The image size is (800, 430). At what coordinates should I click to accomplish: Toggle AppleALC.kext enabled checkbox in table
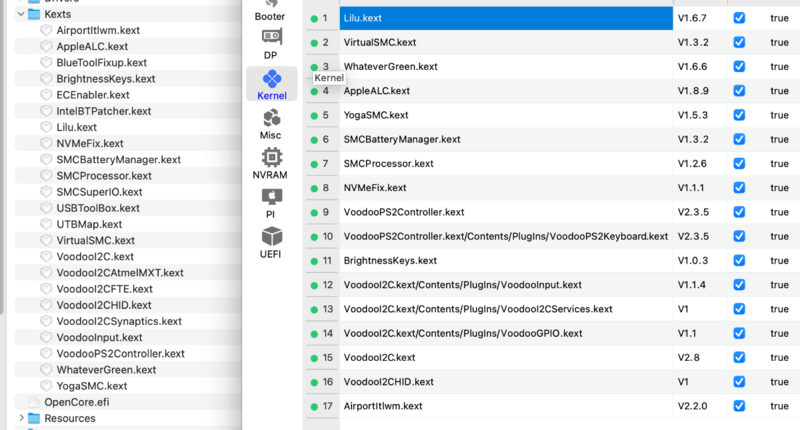click(739, 91)
